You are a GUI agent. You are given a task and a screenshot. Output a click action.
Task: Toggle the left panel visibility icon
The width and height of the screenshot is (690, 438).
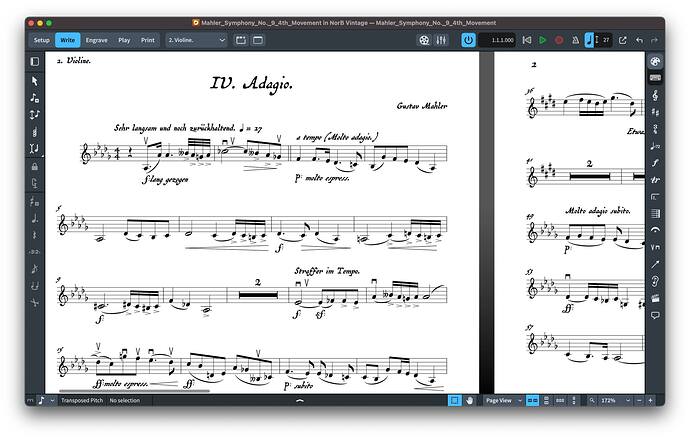coord(35,62)
